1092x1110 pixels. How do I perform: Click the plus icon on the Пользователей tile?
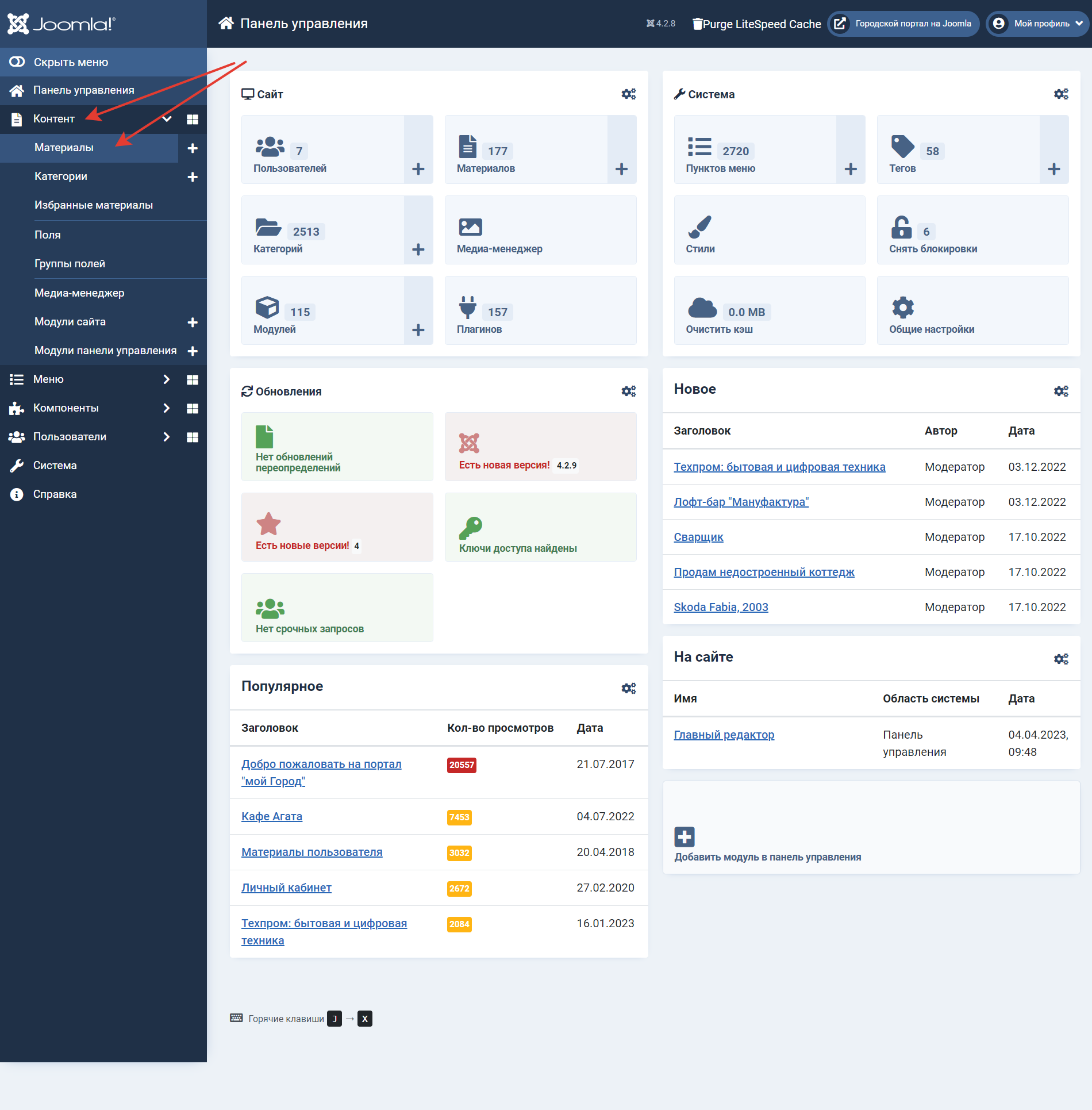tap(418, 169)
